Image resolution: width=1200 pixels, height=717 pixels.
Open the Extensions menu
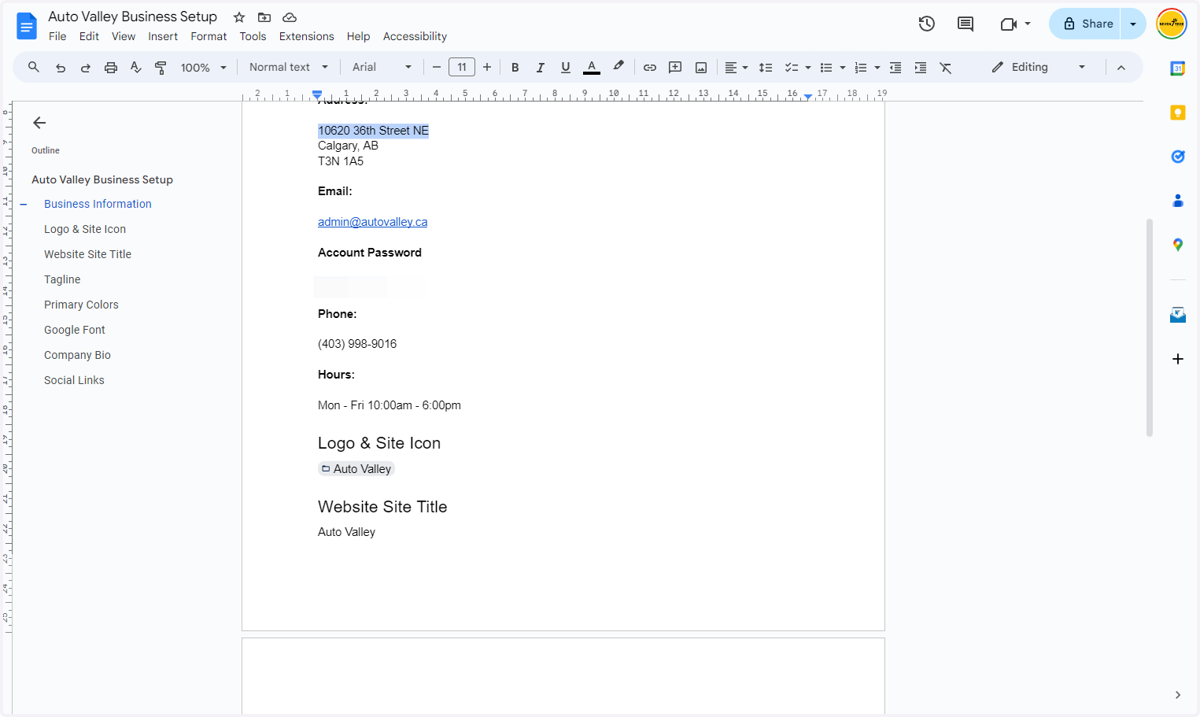pos(306,36)
